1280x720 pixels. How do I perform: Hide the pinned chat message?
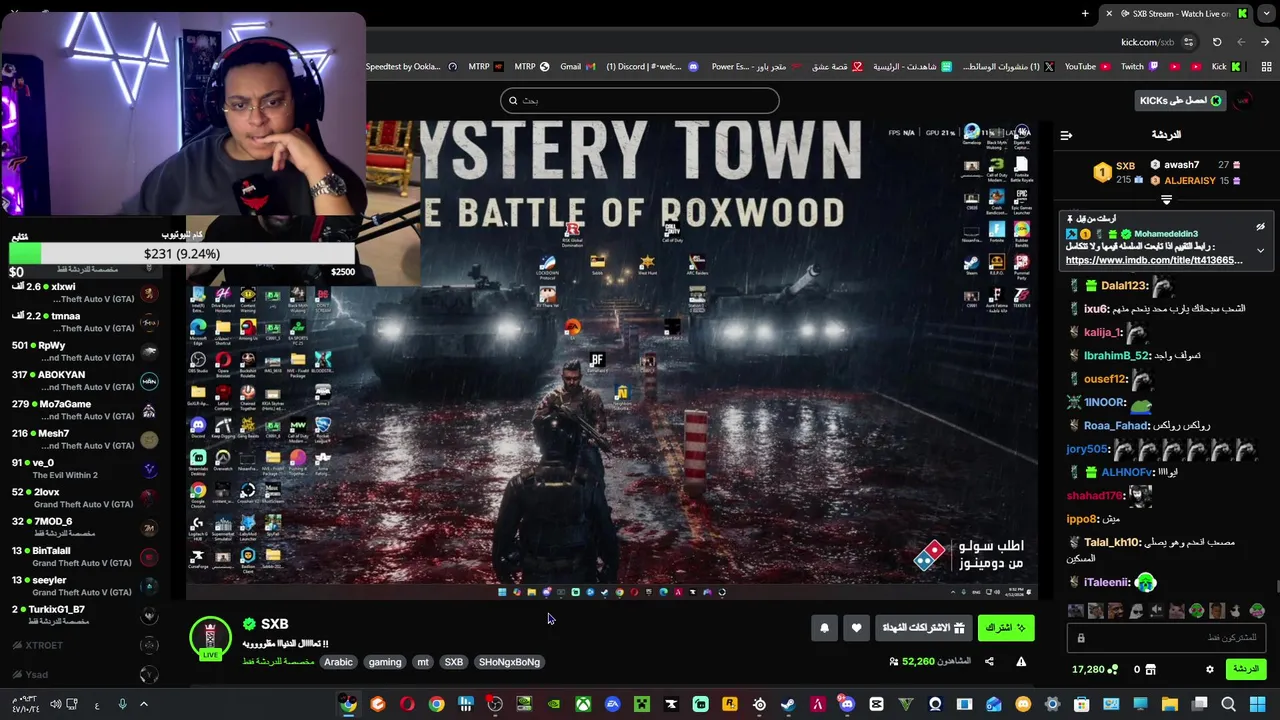click(1260, 228)
